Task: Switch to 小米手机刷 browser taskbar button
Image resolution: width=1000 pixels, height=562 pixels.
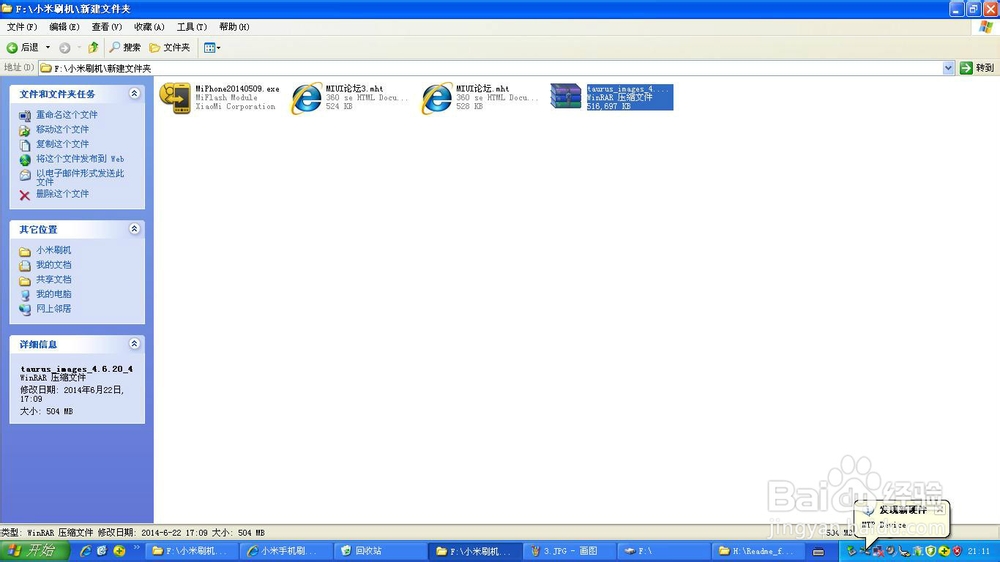Action: [x=285, y=551]
